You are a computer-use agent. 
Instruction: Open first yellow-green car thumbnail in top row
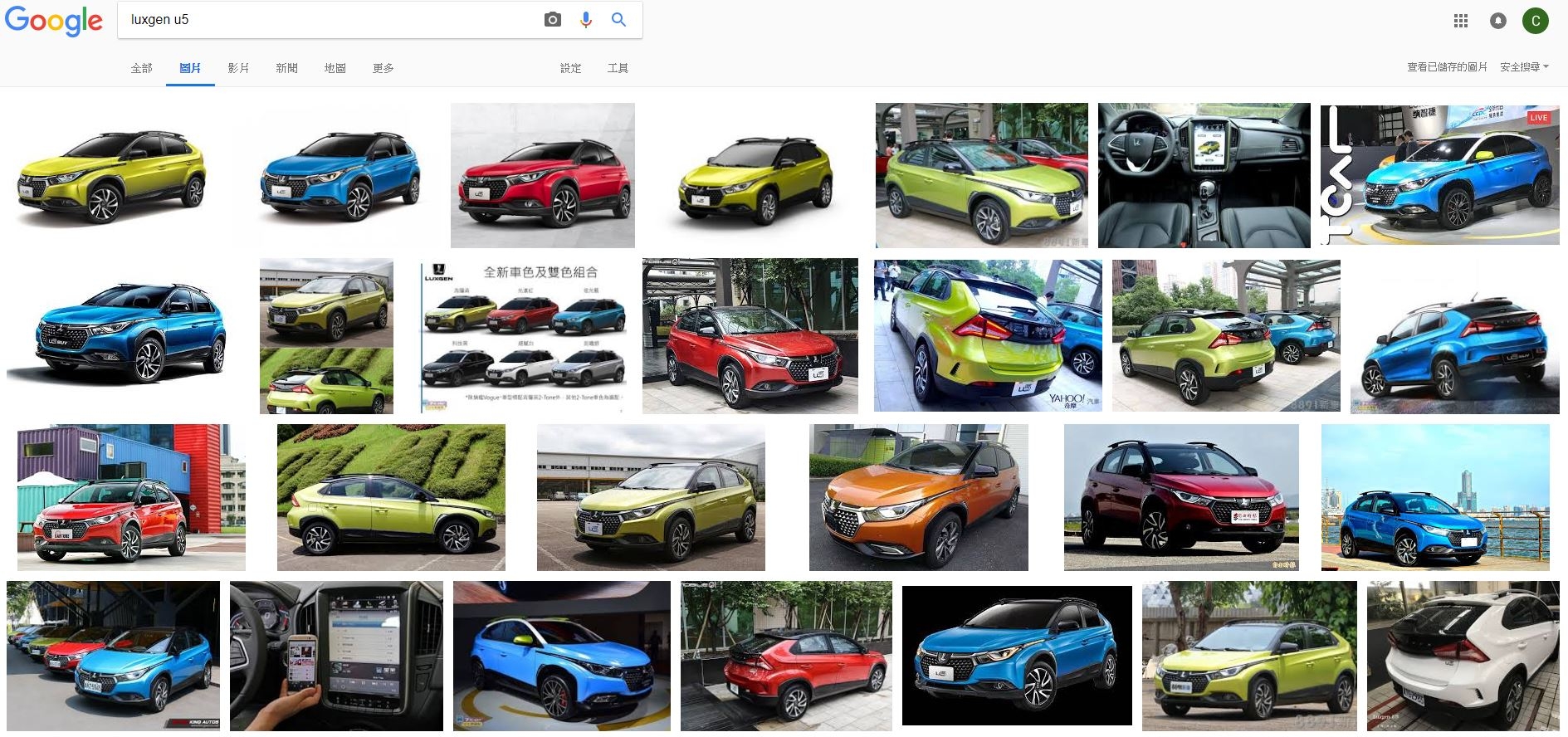pos(112,175)
